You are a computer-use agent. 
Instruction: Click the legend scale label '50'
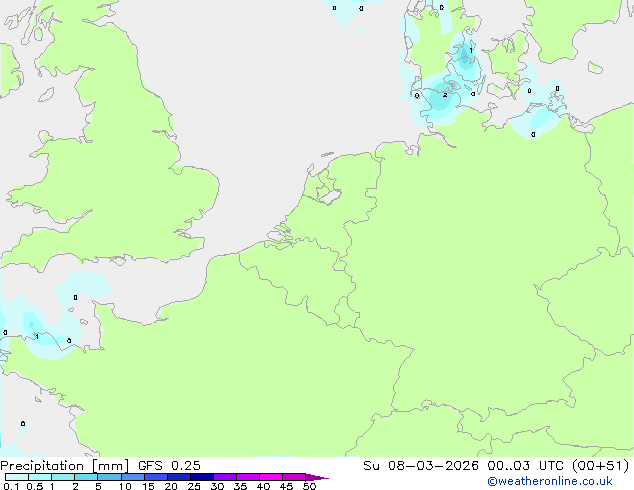click(309, 486)
